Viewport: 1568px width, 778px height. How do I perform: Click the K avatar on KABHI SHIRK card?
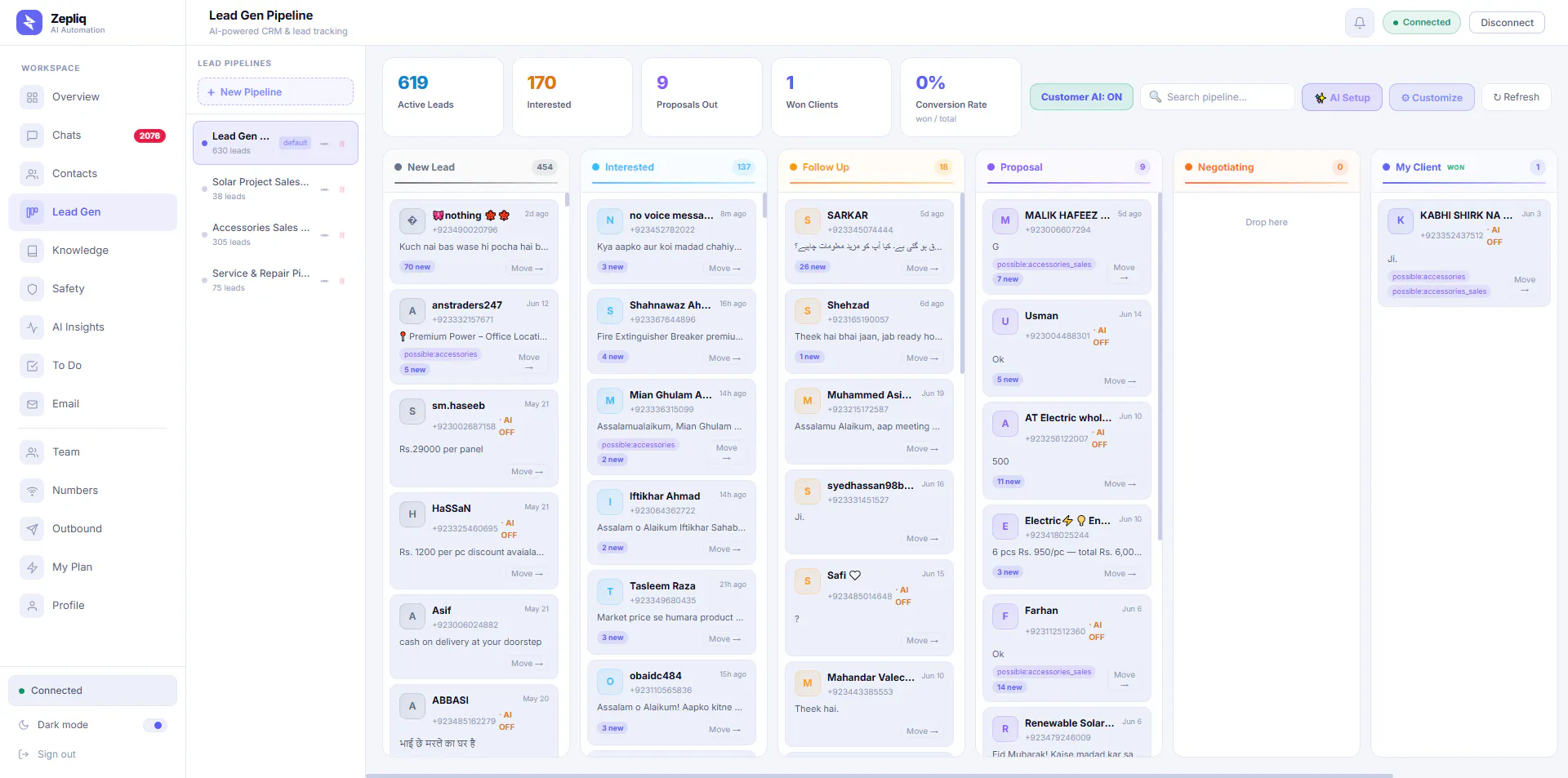coord(1401,220)
